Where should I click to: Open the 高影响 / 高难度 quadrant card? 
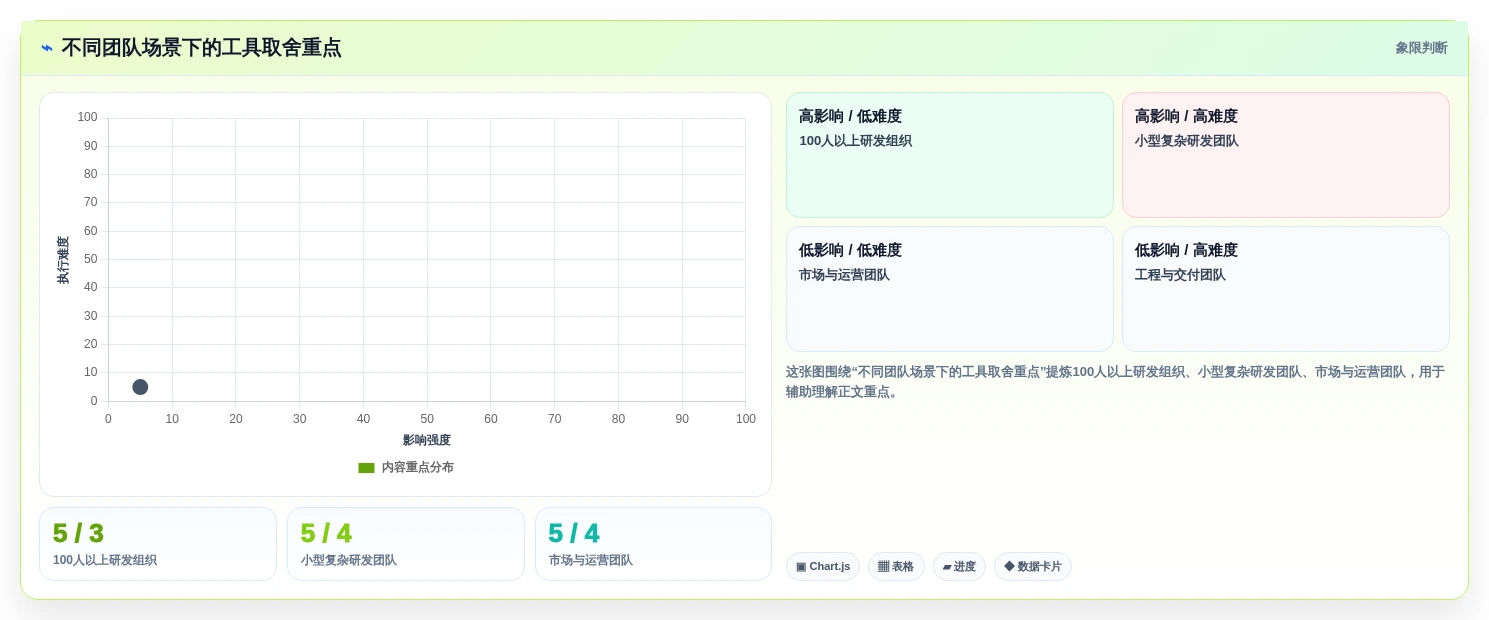[x=1285, y=155]
